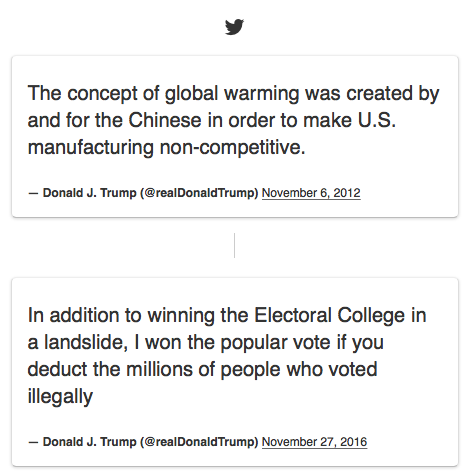
Task: Click the word 'U.S.' in first tweet
Action: pyautogui.click(x=377, y=120)
